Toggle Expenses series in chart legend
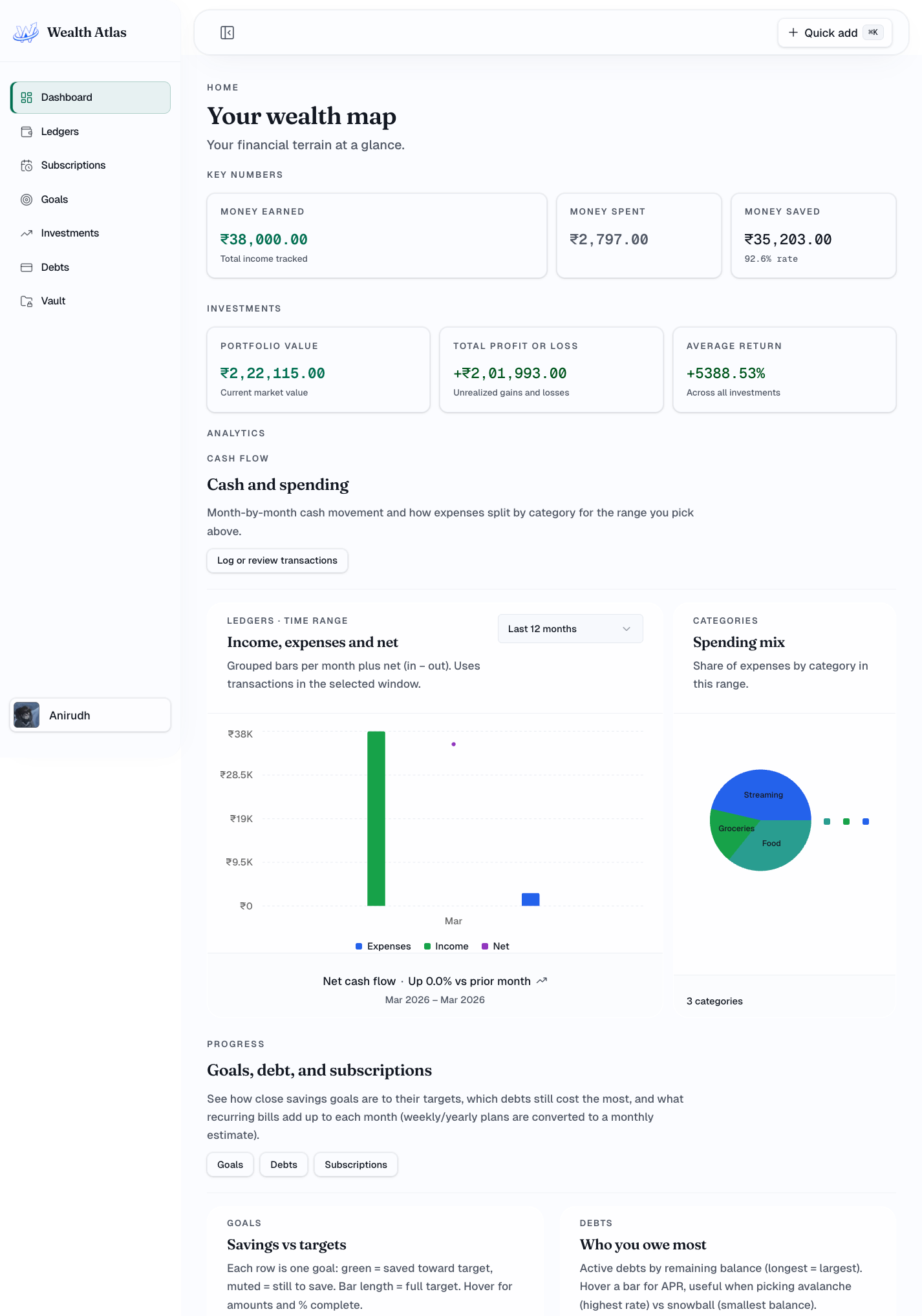The image size is (922, 1316). click(383, 946)
